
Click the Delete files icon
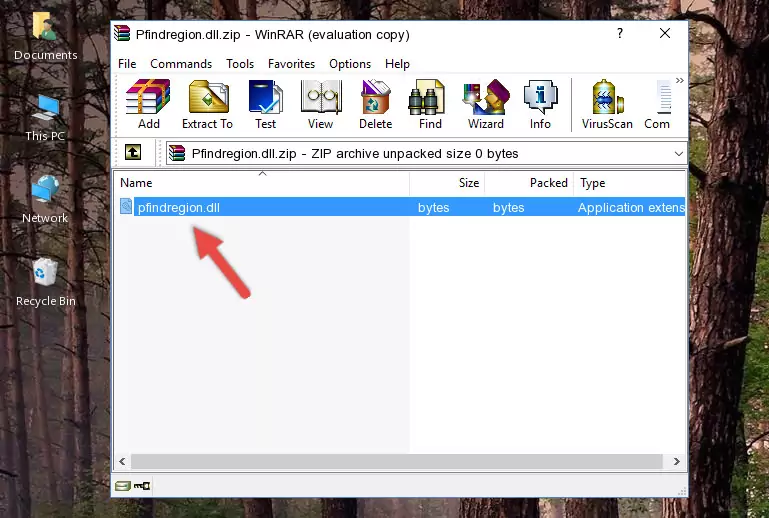(x=376, y=104)
